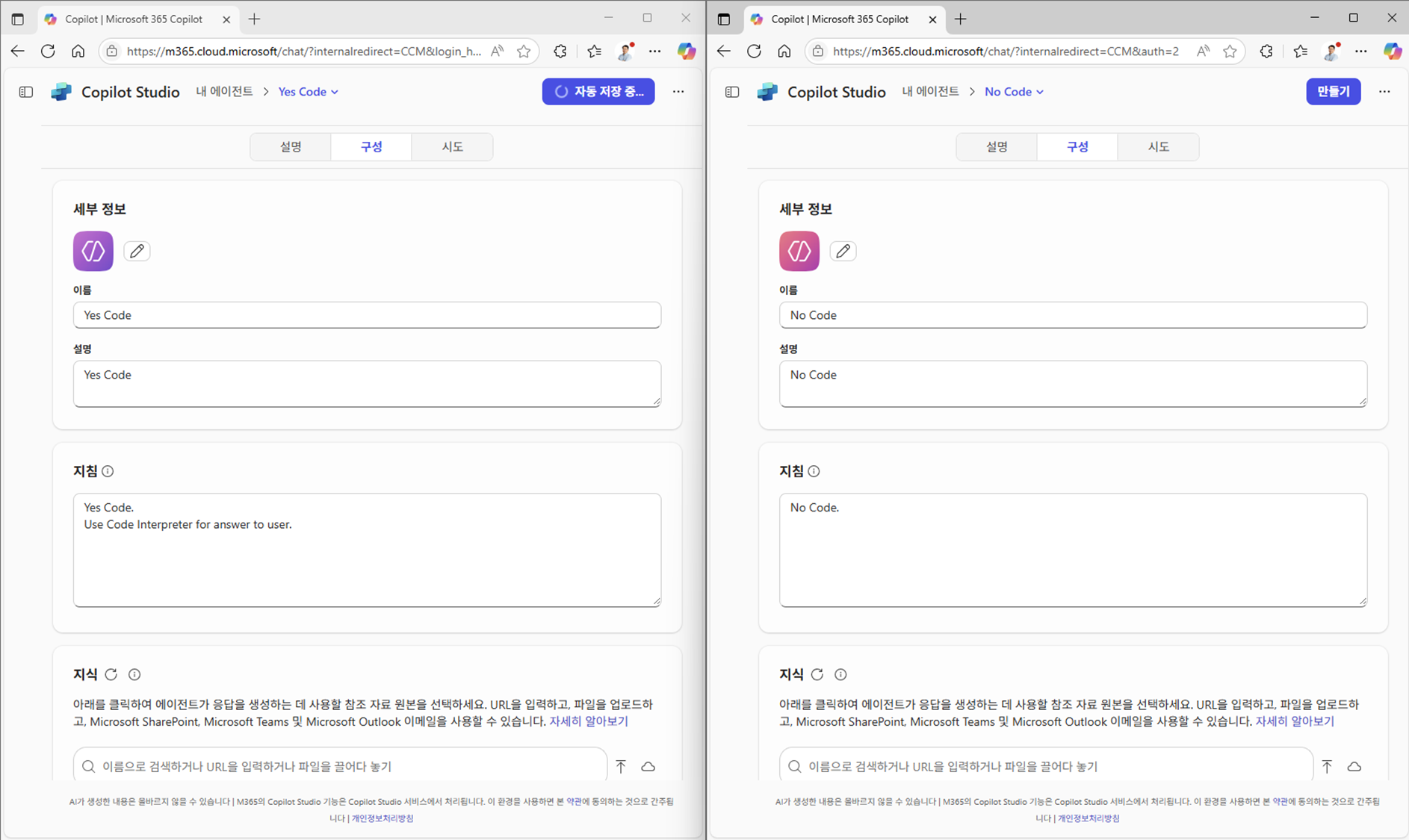Click the 만들기 button
Image resolution: width=1409 pixels, height=840 pixels.
[x=1333, y=91]
